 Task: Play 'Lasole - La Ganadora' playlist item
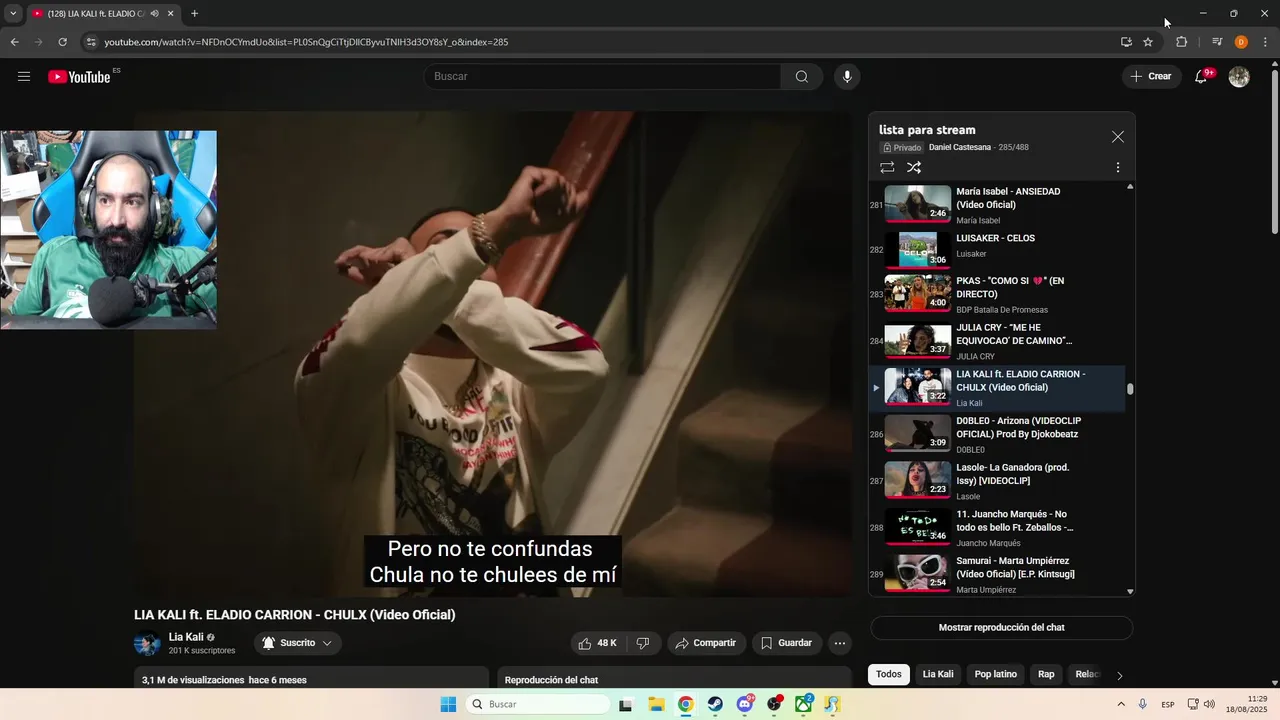997,480
